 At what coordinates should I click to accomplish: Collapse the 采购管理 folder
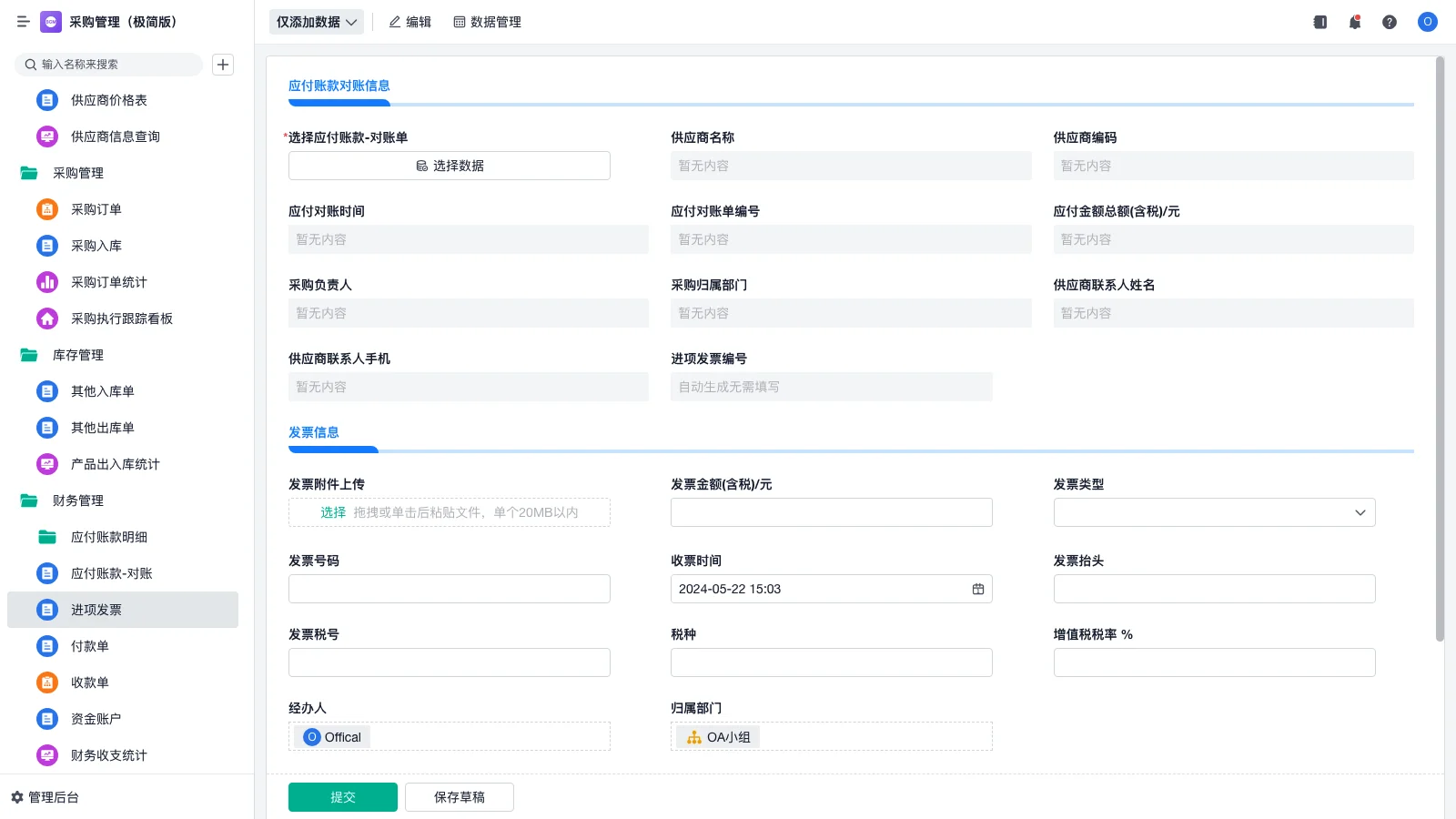click(29, 173)
